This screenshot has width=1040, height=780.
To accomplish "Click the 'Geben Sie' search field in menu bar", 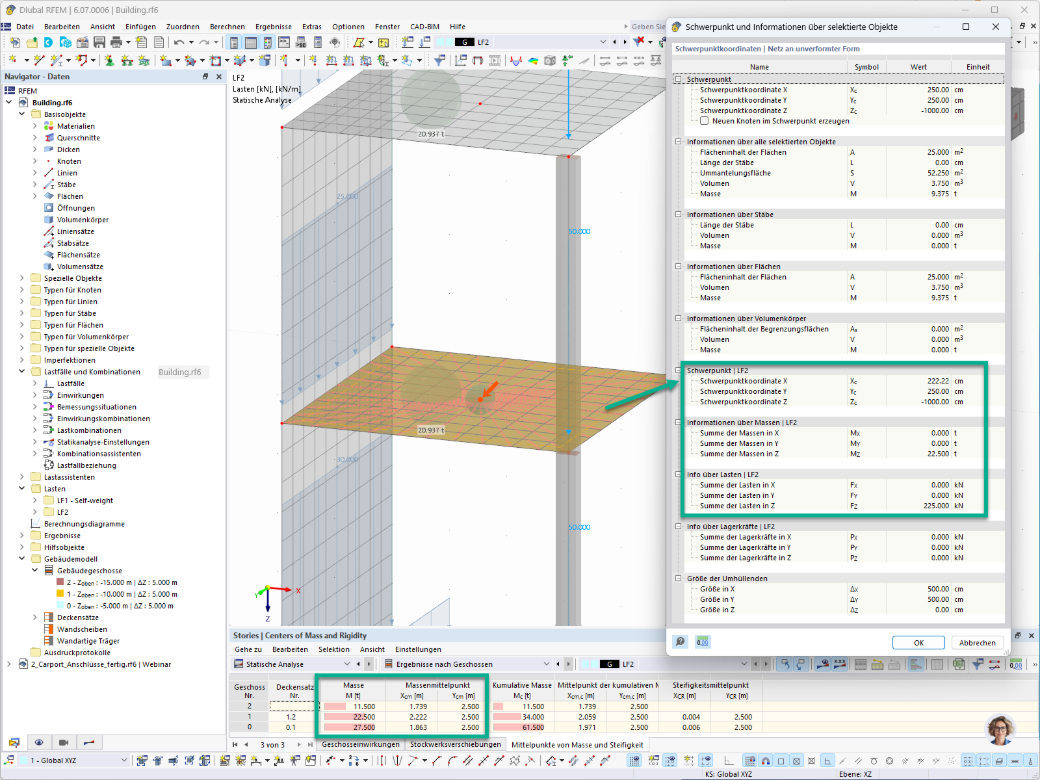I will (x=647, y=27).
